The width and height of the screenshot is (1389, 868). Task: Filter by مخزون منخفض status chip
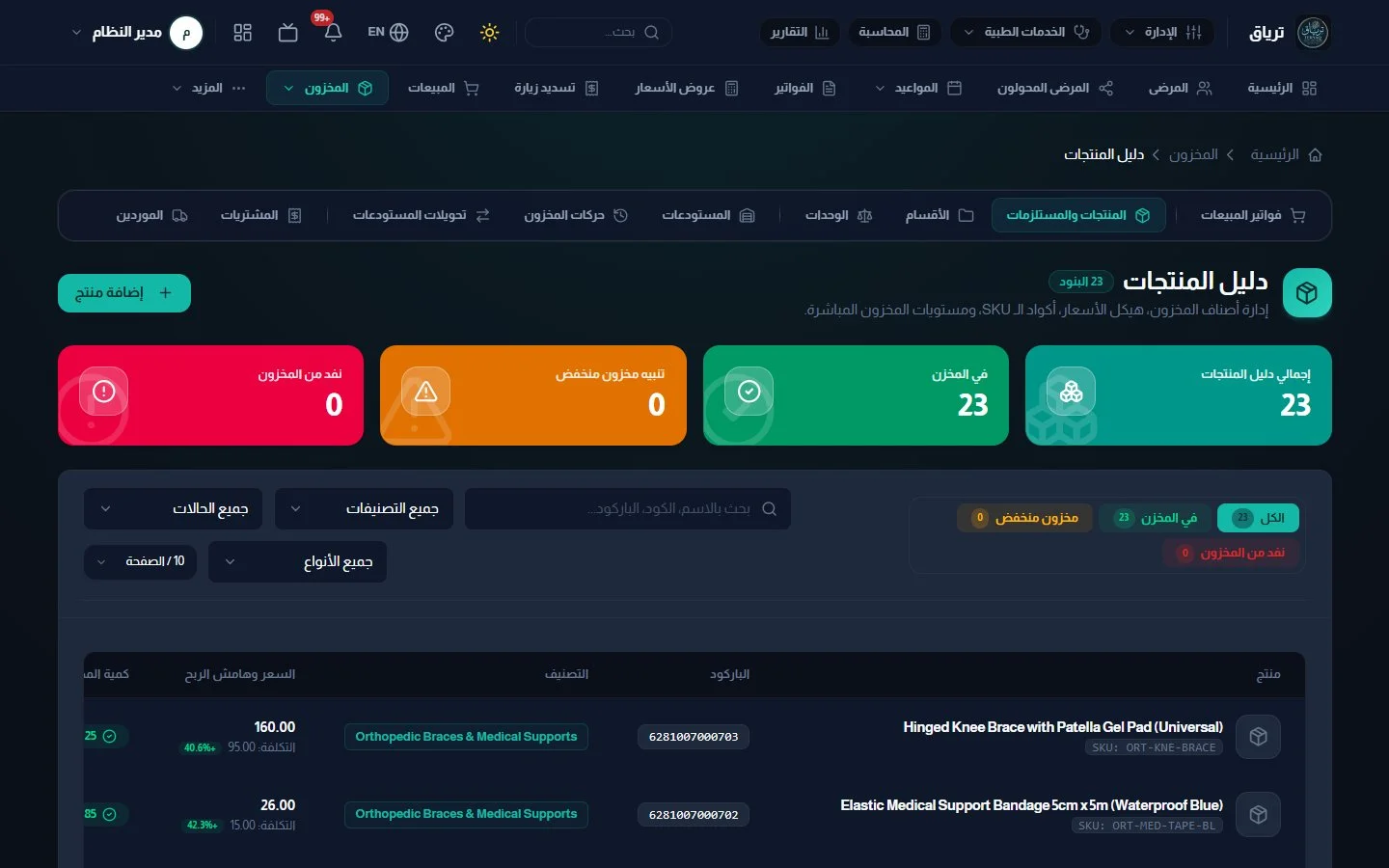[1024, 518]
